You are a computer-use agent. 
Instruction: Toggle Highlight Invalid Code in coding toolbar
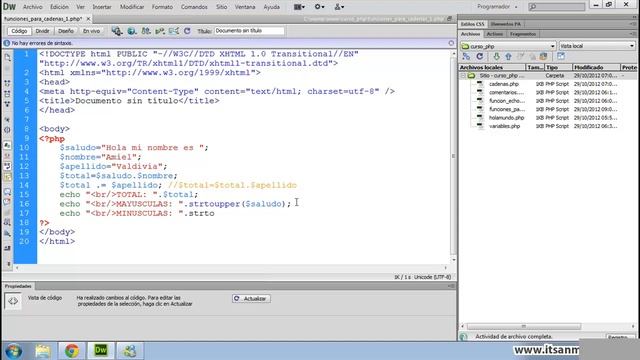pos(7,156)
